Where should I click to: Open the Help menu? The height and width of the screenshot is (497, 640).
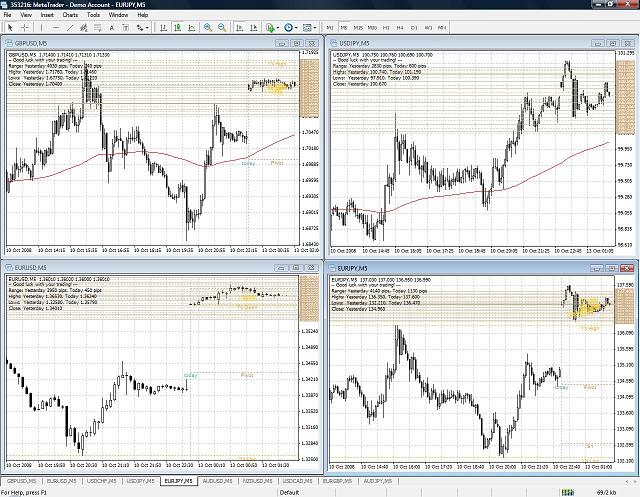142,15
